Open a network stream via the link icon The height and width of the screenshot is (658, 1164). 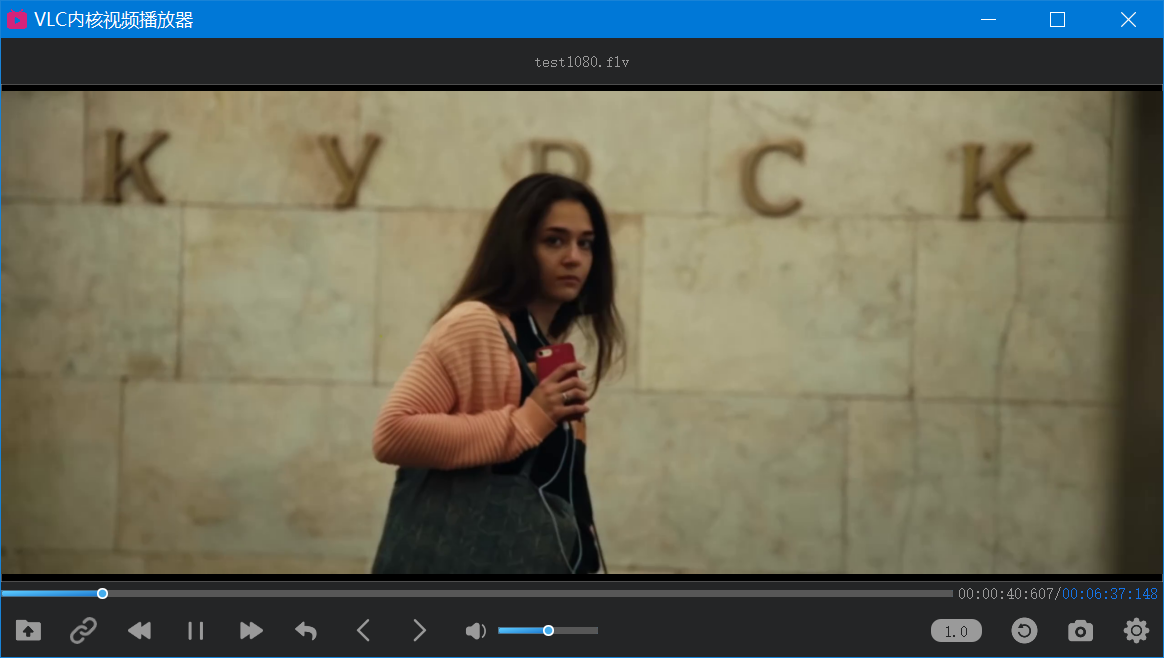[83, 631]
